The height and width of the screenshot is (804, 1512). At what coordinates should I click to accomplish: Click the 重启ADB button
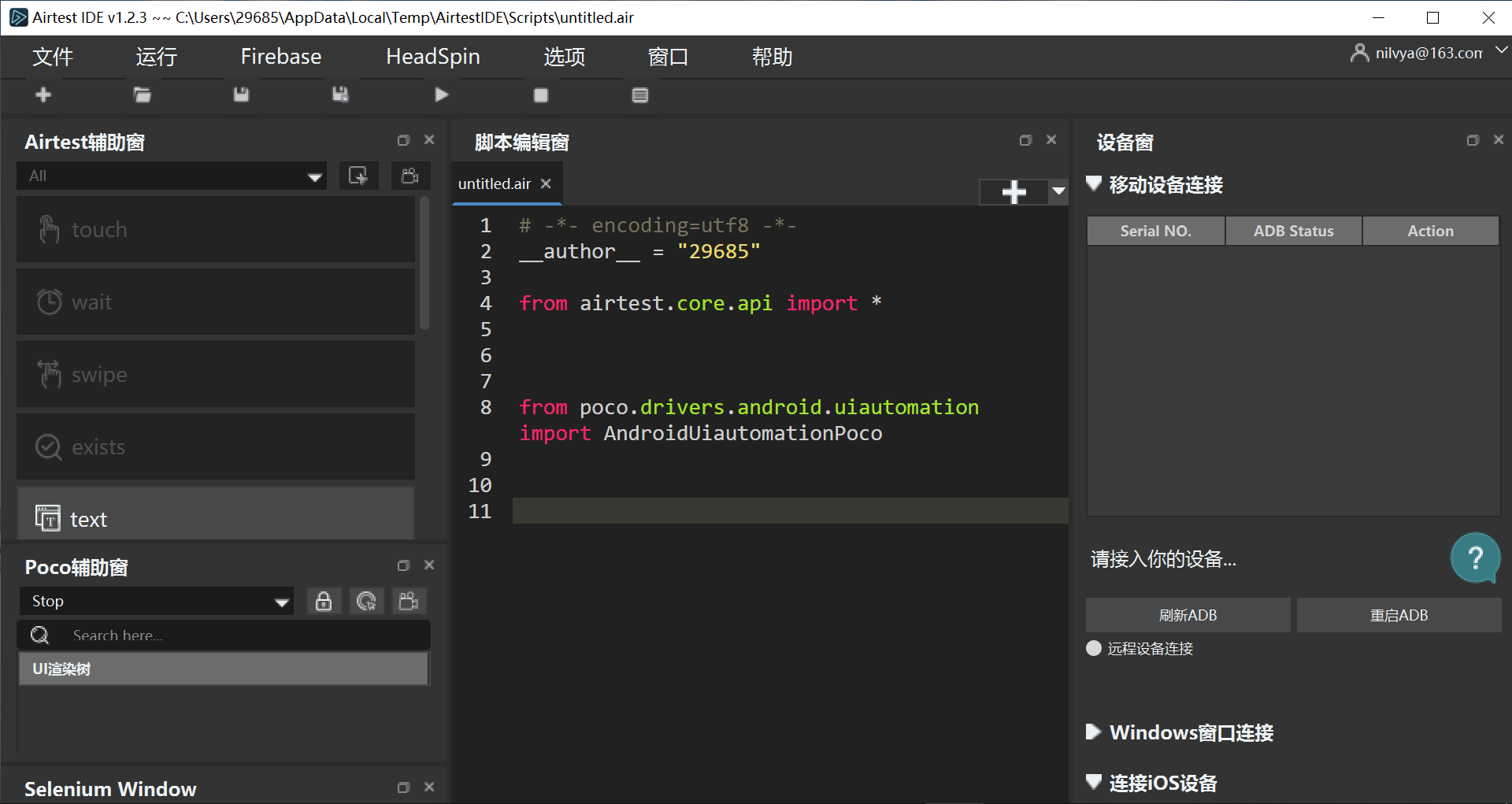[x=1399, y=615]
